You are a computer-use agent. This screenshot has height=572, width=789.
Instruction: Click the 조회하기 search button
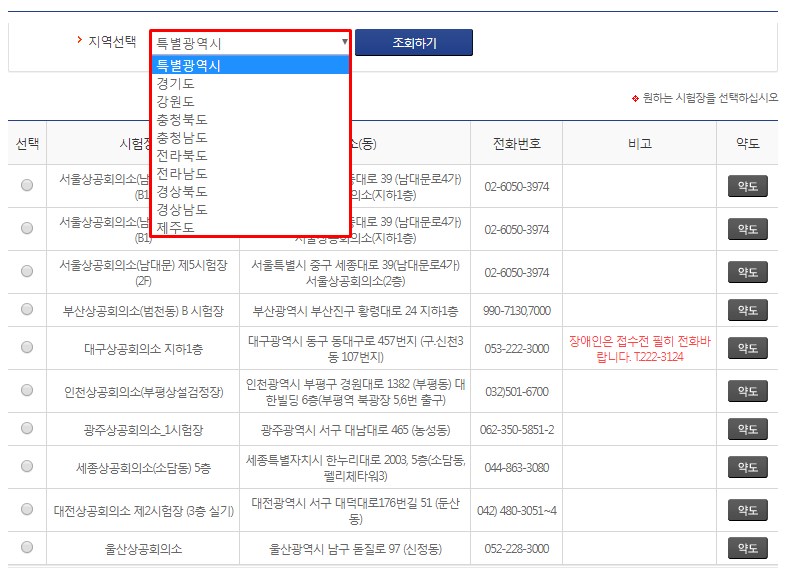tap(414, 43)
